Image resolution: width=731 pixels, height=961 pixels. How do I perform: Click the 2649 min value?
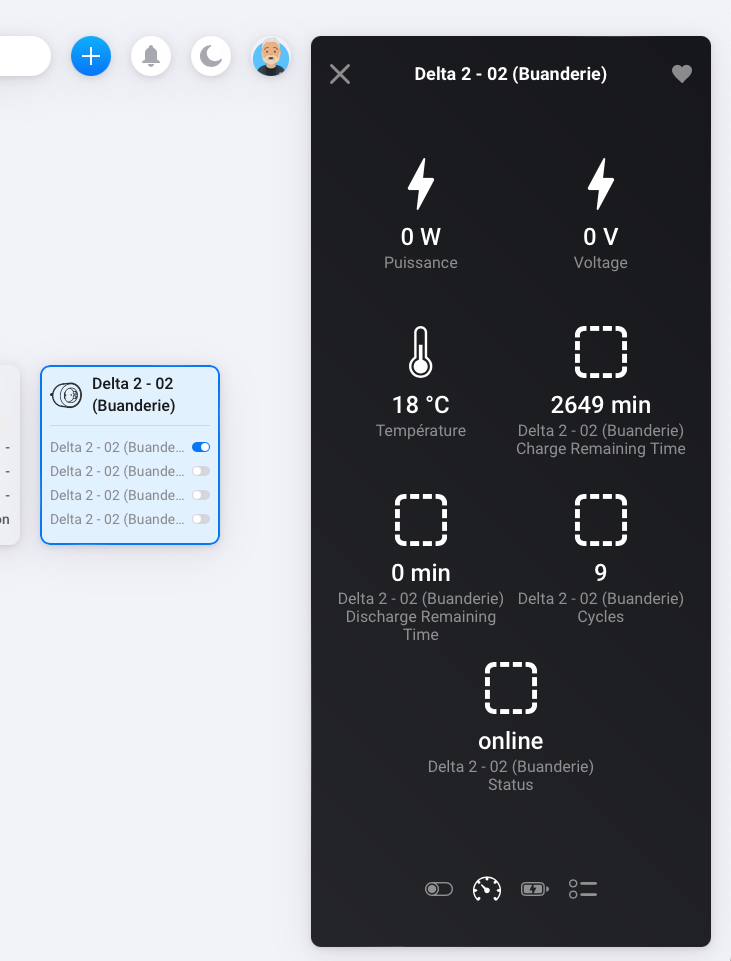(x=600, y=405)
